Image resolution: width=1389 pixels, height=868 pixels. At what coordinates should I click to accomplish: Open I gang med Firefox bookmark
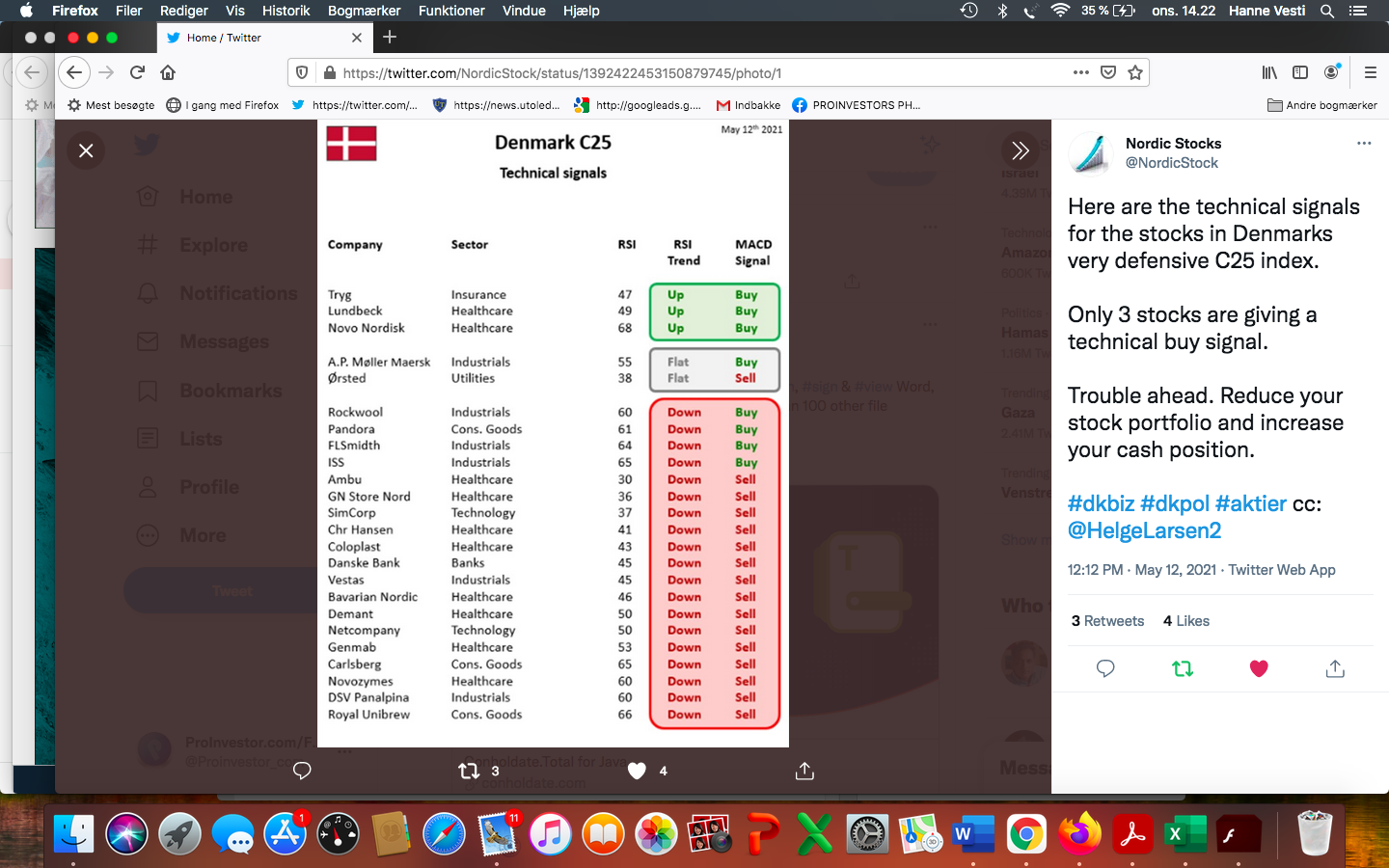(x=223, y=105)
